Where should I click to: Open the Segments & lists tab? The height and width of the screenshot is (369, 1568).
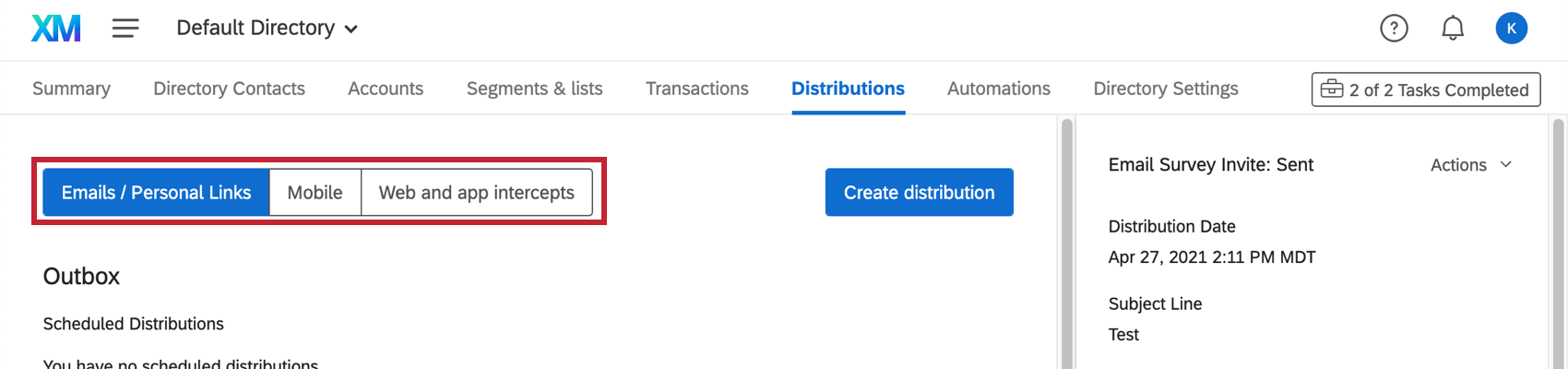click(x=534, y=89)
